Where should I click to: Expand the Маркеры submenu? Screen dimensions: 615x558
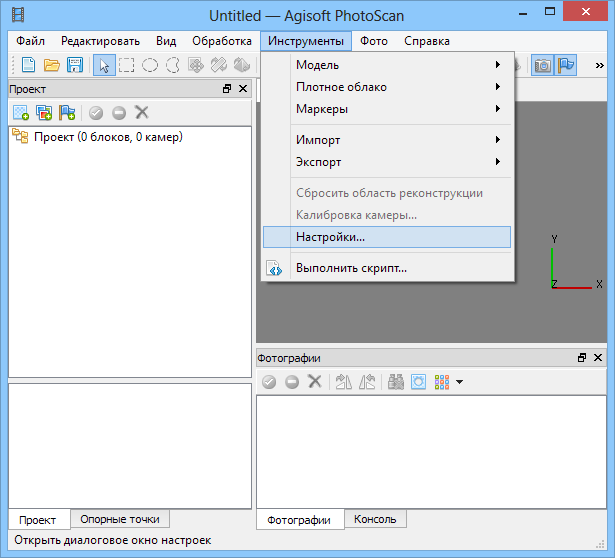[x=387, y=109]
